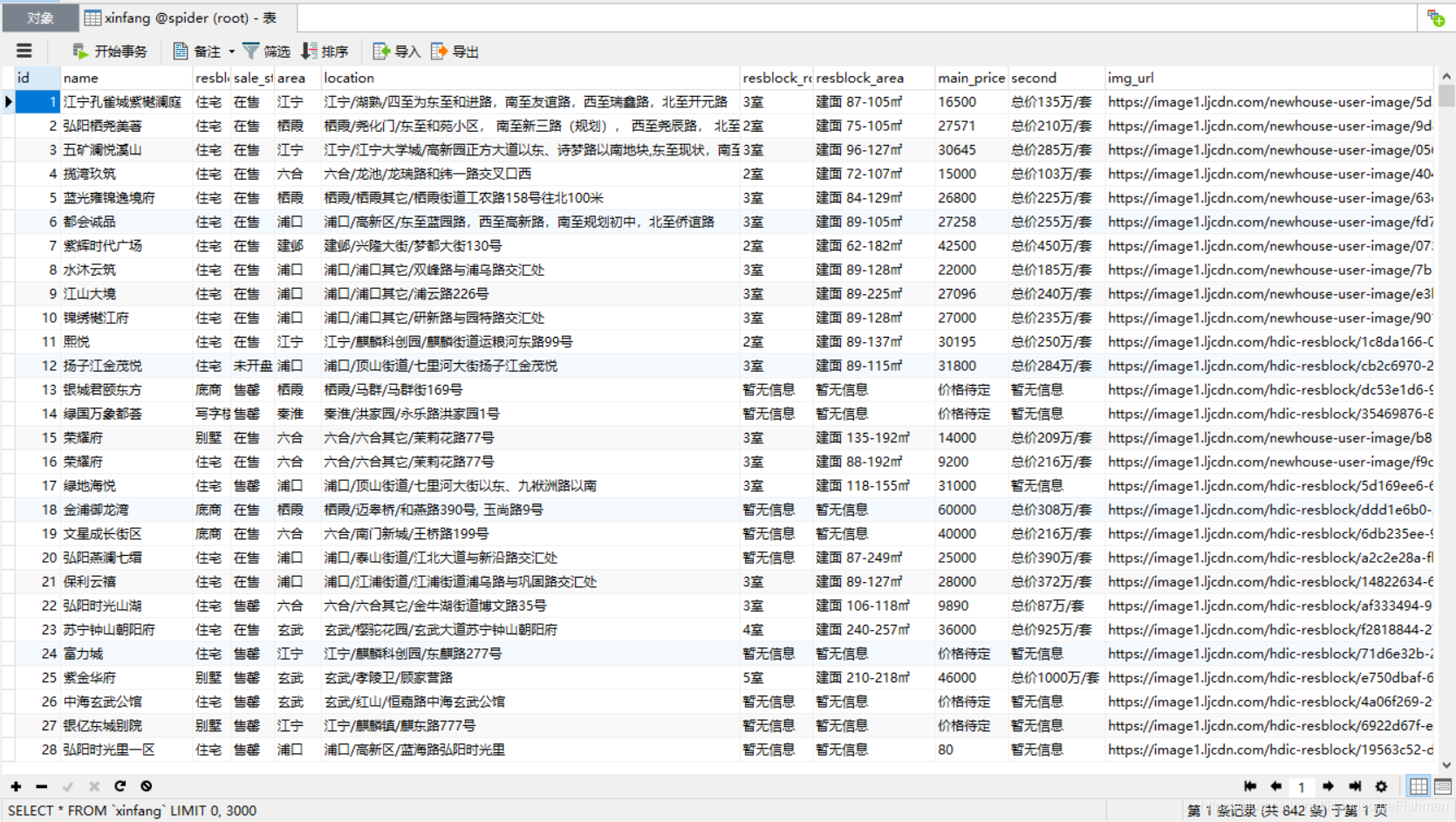Go to the next page arrow
The height and width of the screenshot is (822, 1456).
point(1328,786)
